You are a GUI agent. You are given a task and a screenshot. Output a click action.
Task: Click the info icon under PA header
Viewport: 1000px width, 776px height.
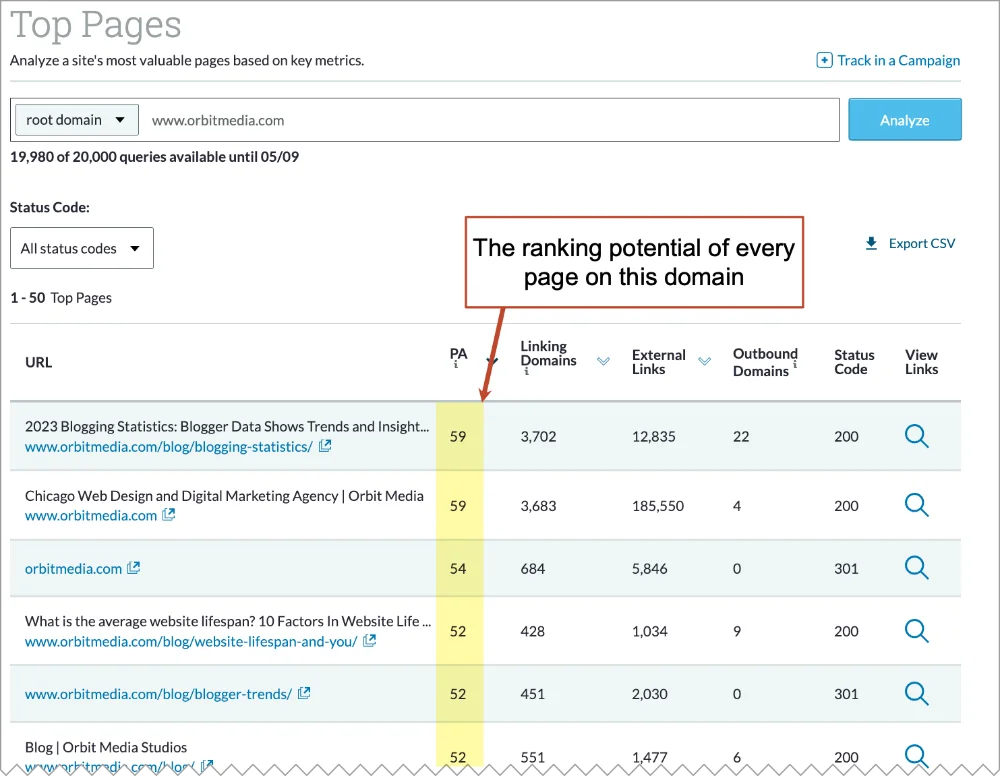click(455, 365)
